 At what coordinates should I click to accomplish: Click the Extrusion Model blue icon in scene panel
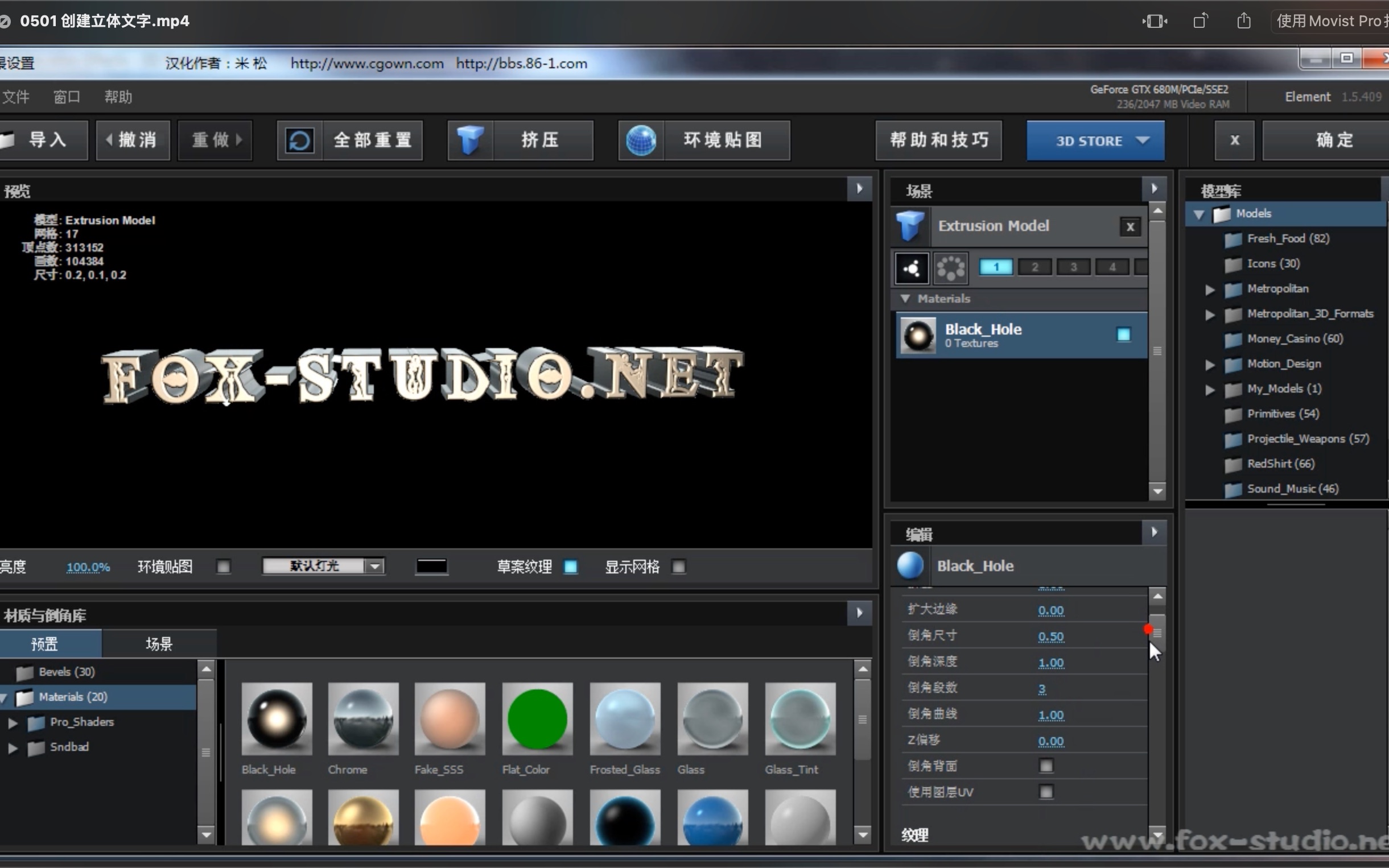(909, 226)
